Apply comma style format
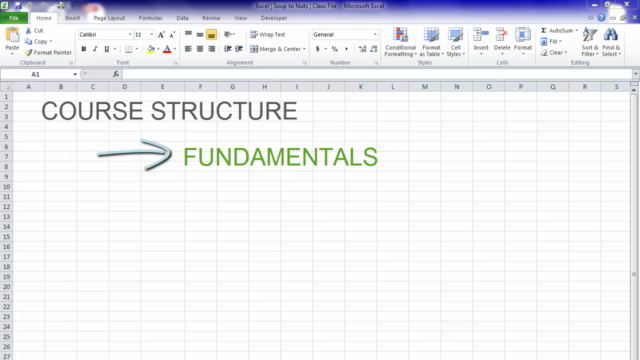Image resolution: width=640 pixels, height=360 pixels. (x=347, y=49)
